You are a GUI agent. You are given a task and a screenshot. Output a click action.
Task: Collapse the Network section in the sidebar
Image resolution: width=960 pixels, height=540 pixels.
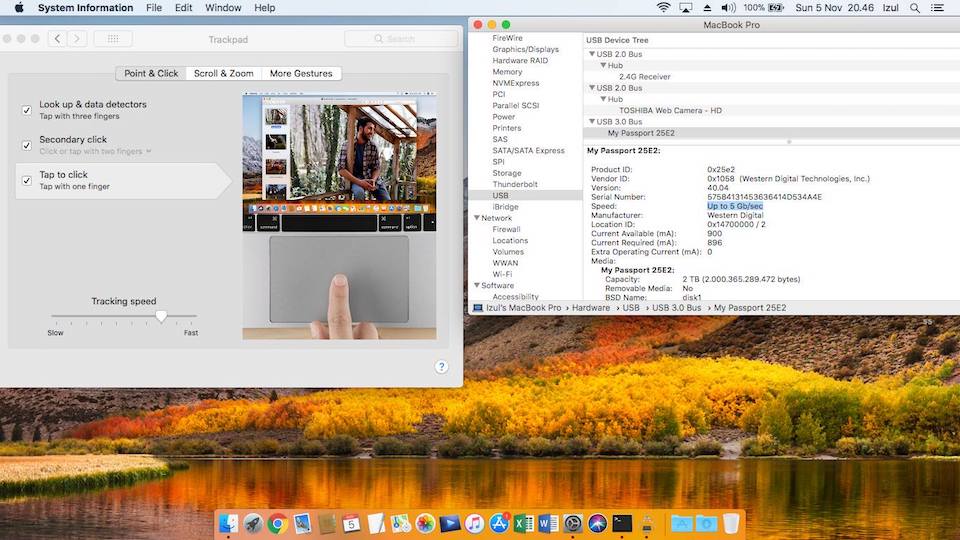point(477,218)
